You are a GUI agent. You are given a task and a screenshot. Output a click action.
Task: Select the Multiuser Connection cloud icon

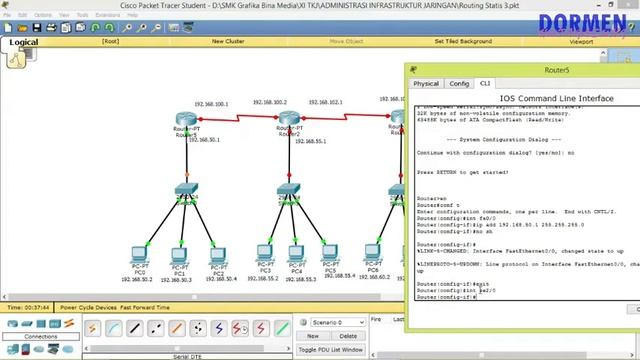pos(68,349)
